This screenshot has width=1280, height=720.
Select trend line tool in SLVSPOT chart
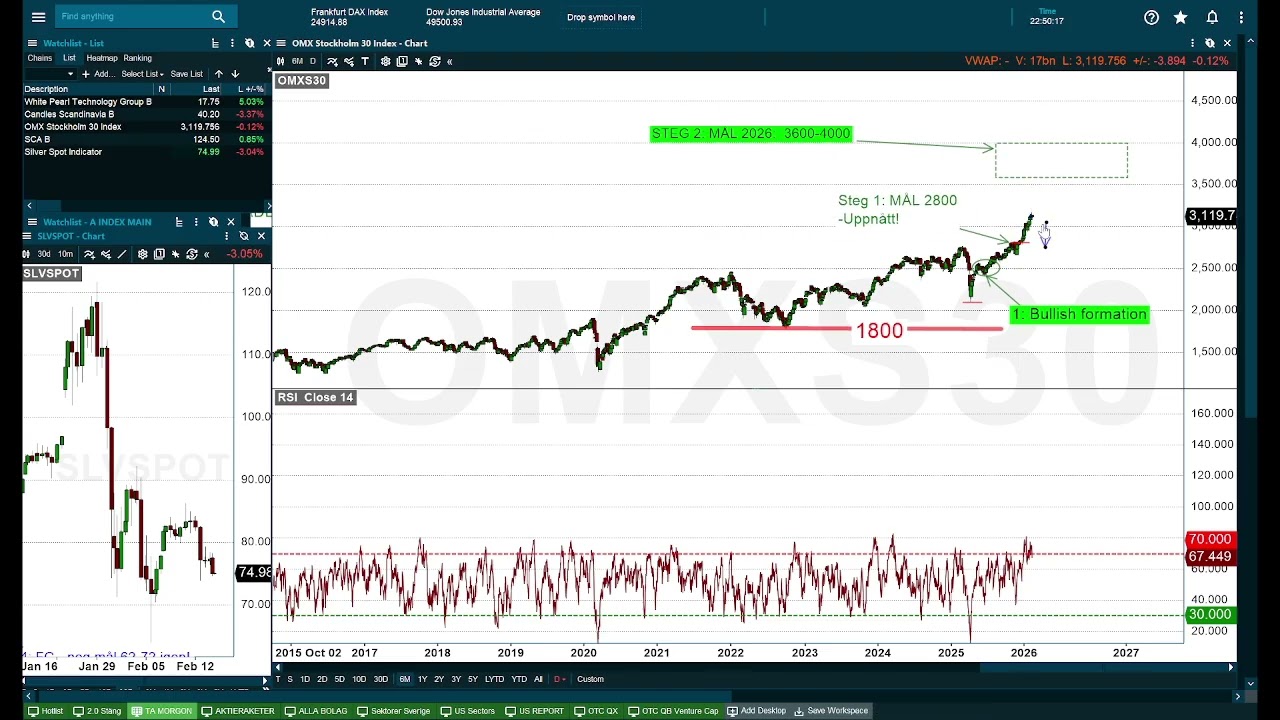[121, 254]
